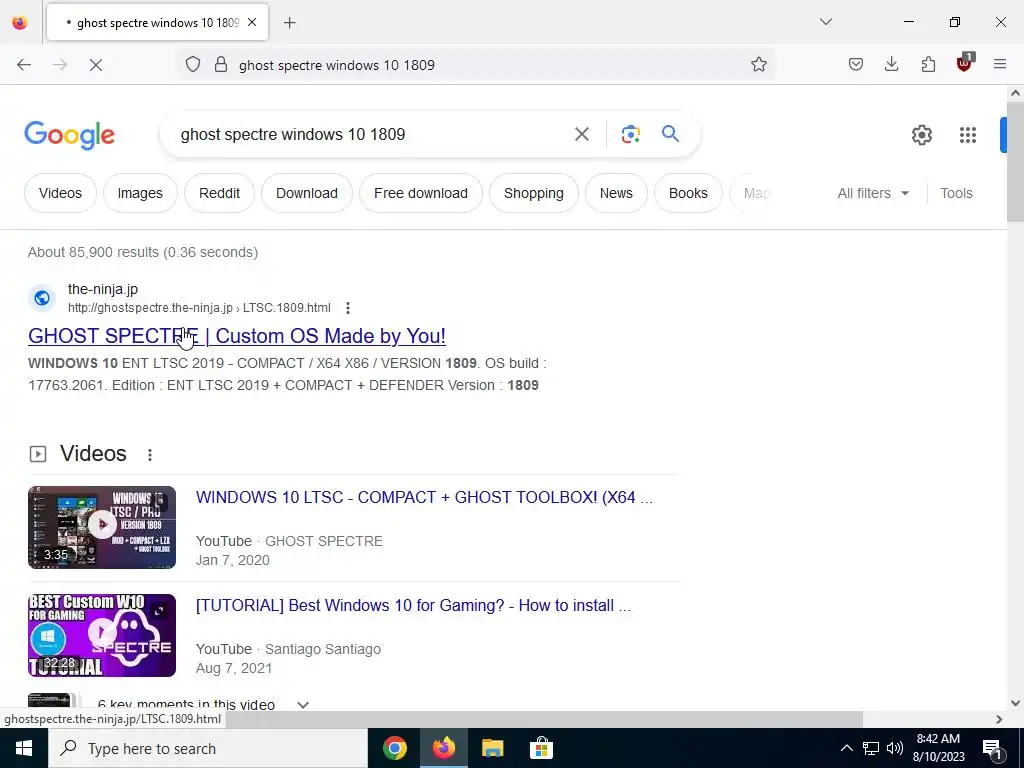
Task: Search by image with Google Lens
Action: tap(630, 135)
